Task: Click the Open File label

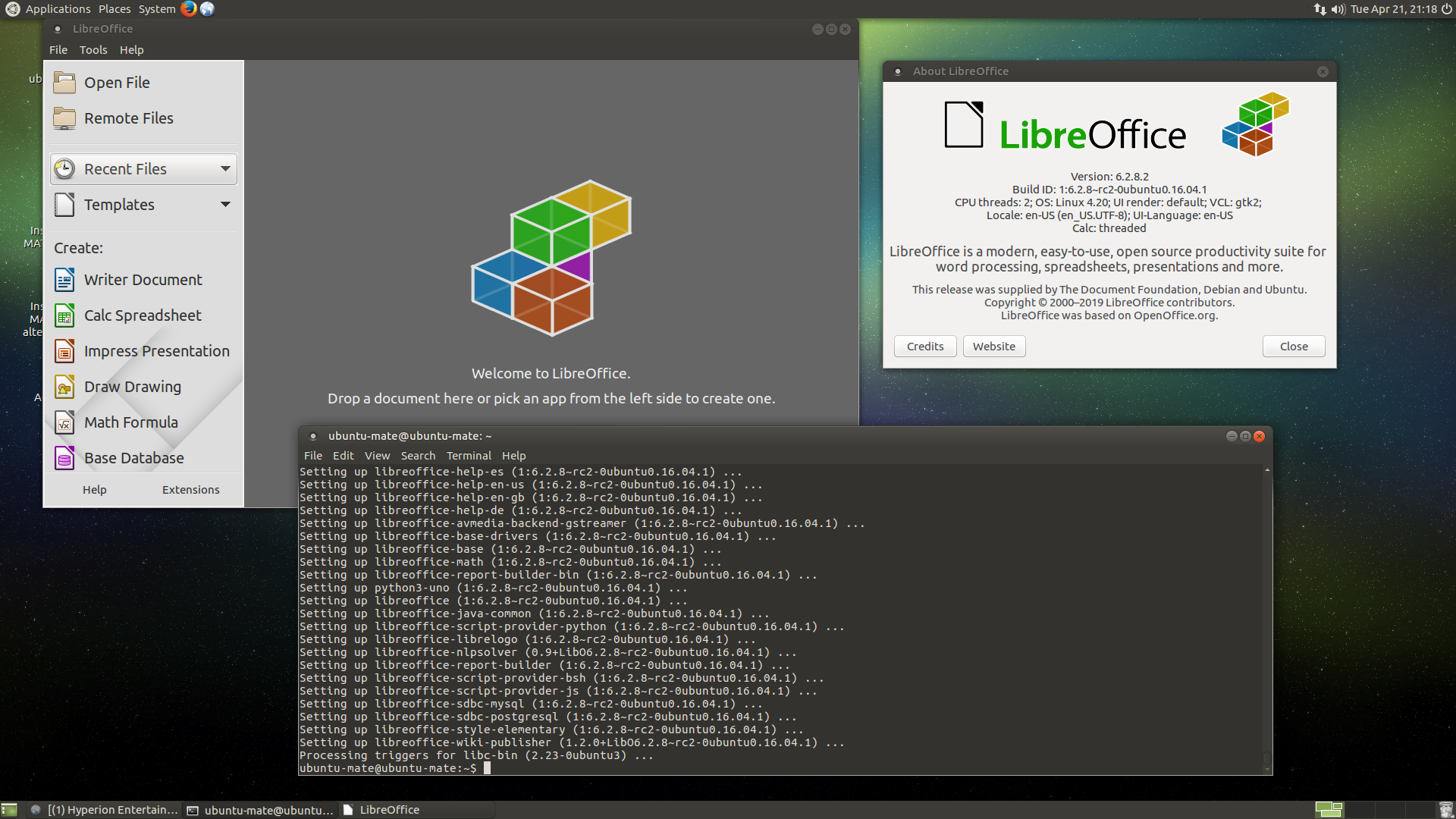Action: coord(117,83)
